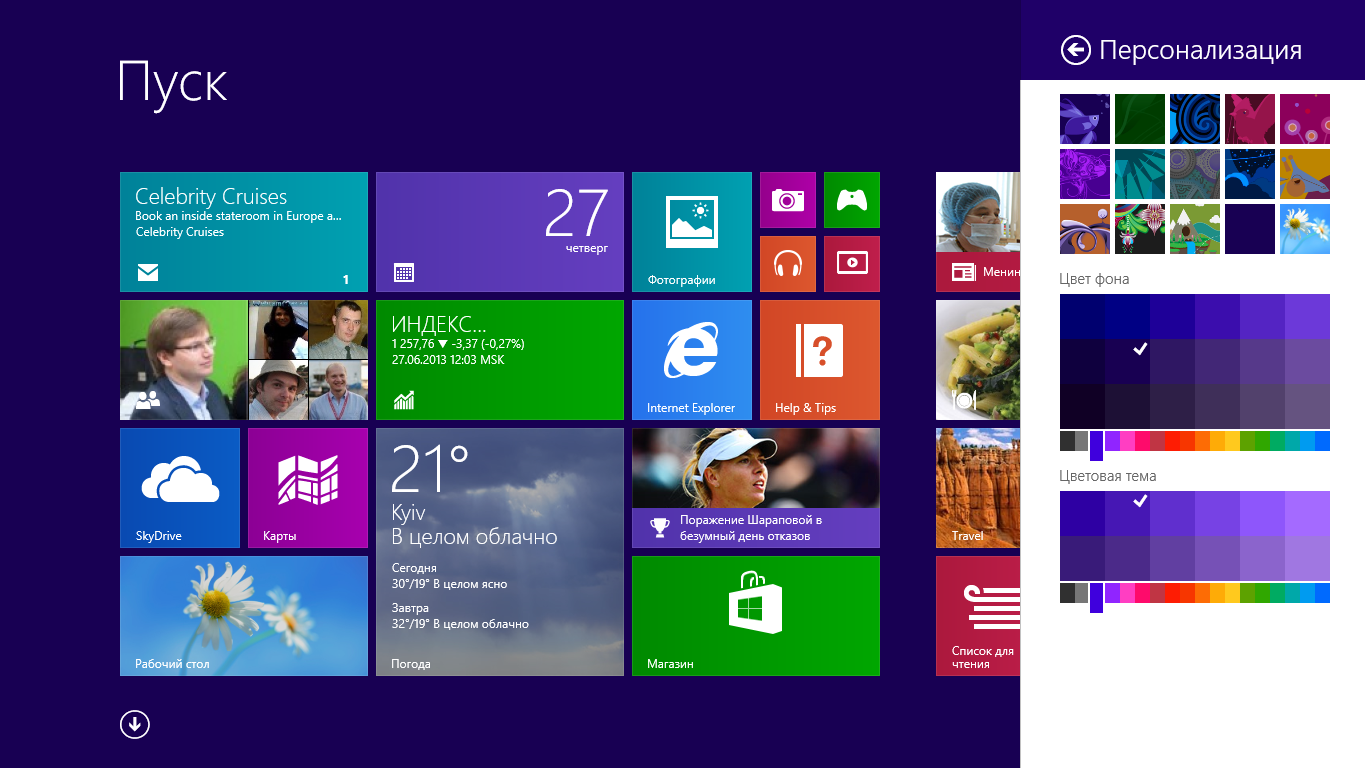Open the news tile showing the masked nurse
The height and width of the screenshot is (768, 1365).
(978, 232)
